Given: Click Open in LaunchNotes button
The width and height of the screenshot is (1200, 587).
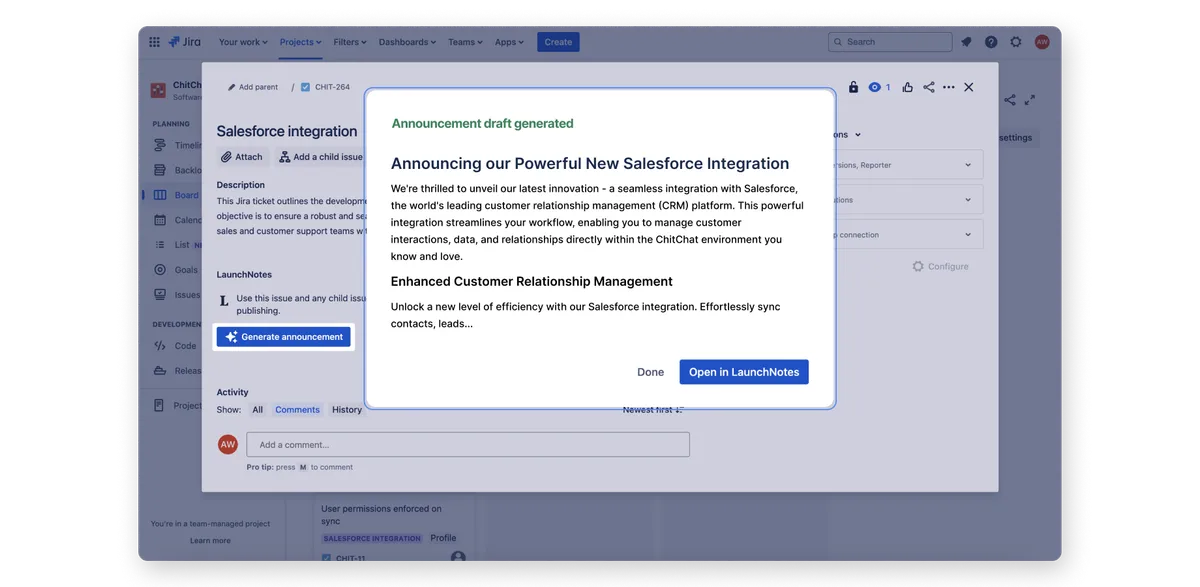Looking at the screenshot, I should click(x=744, y=372).
